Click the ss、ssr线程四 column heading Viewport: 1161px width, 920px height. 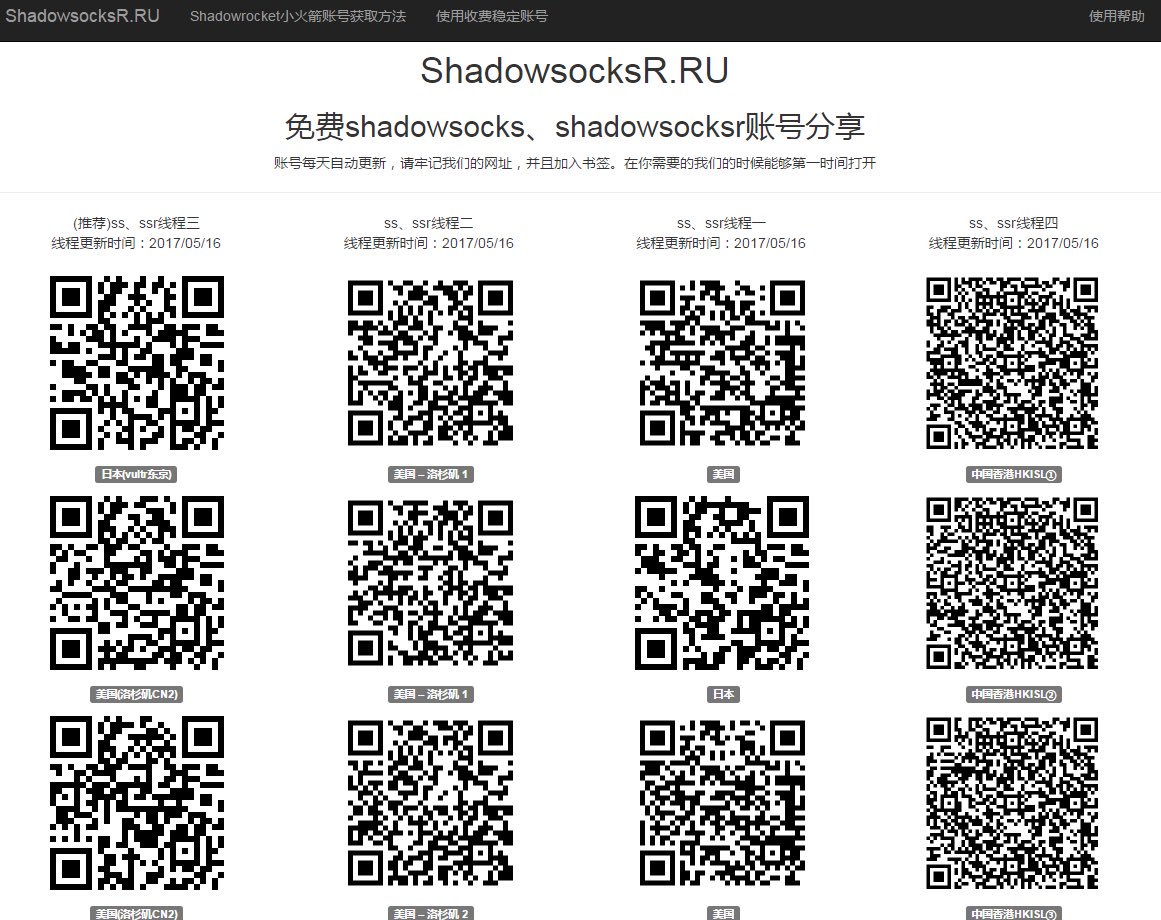click(x=1014, y=223)
